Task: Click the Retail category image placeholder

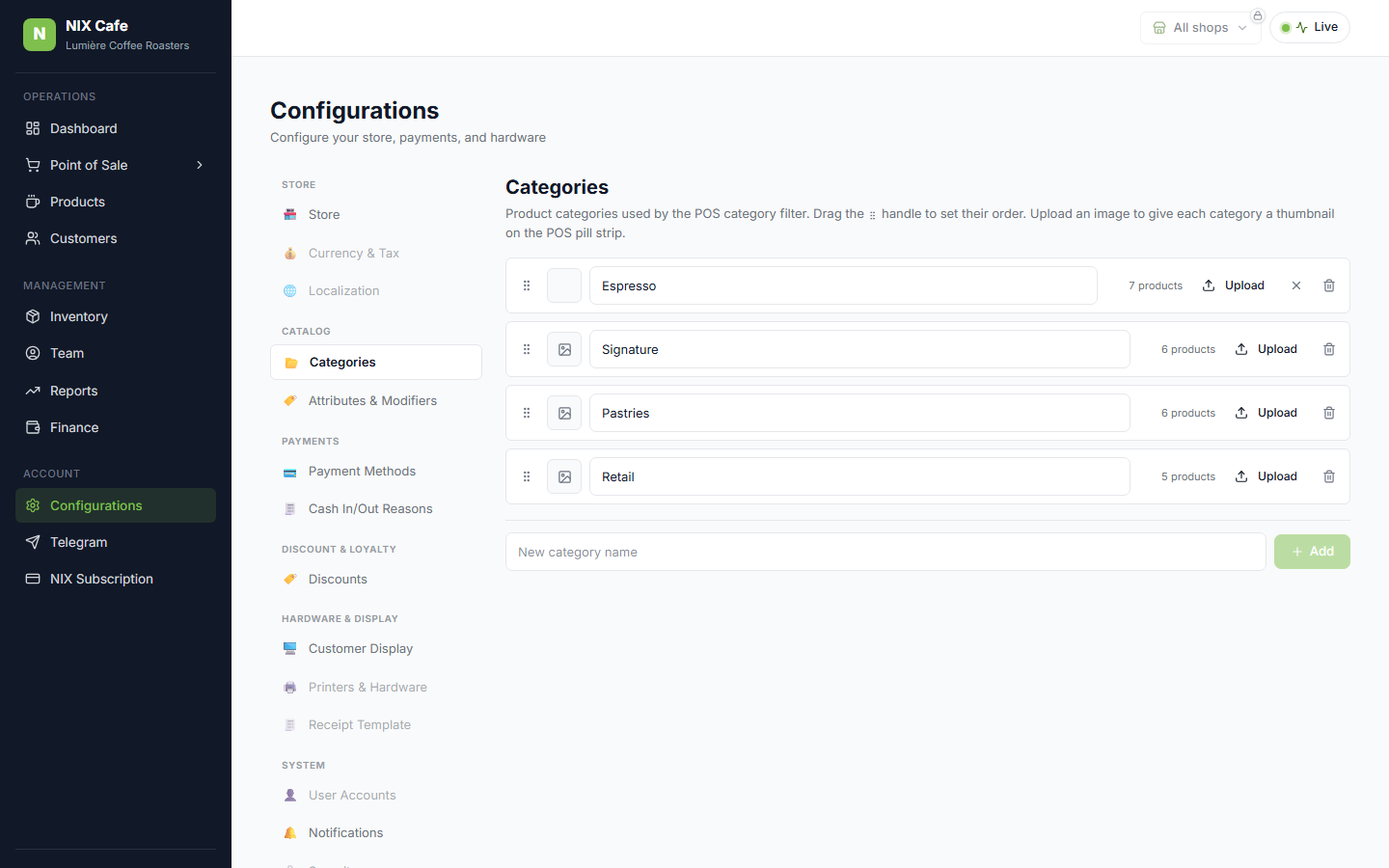Action: (564, 476)
